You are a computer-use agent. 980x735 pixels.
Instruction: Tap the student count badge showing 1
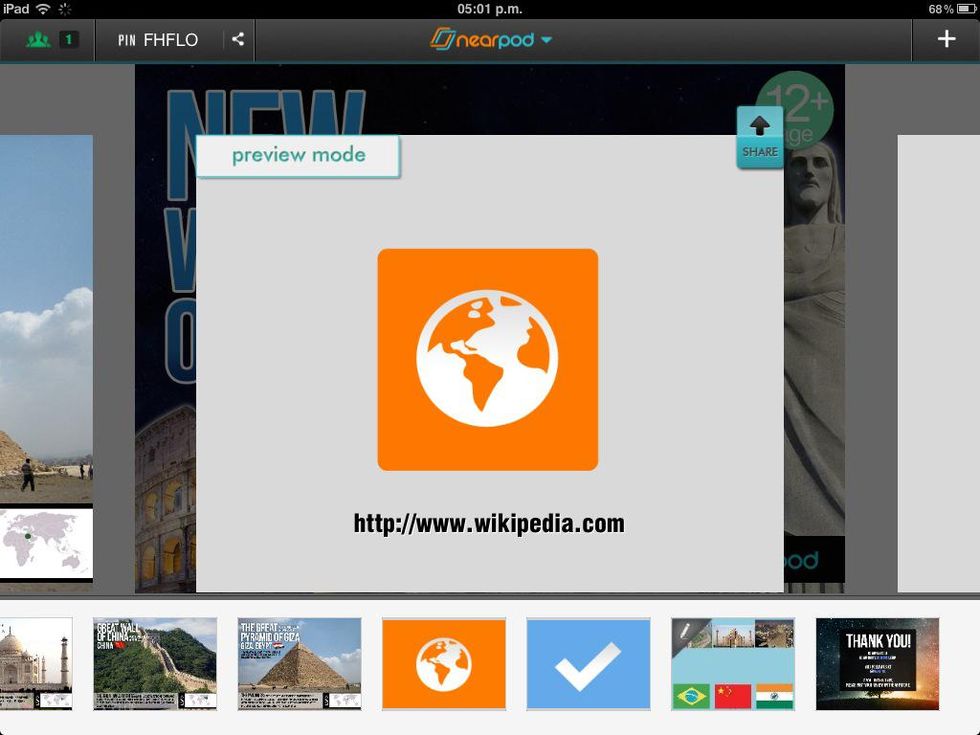point(69,39)
